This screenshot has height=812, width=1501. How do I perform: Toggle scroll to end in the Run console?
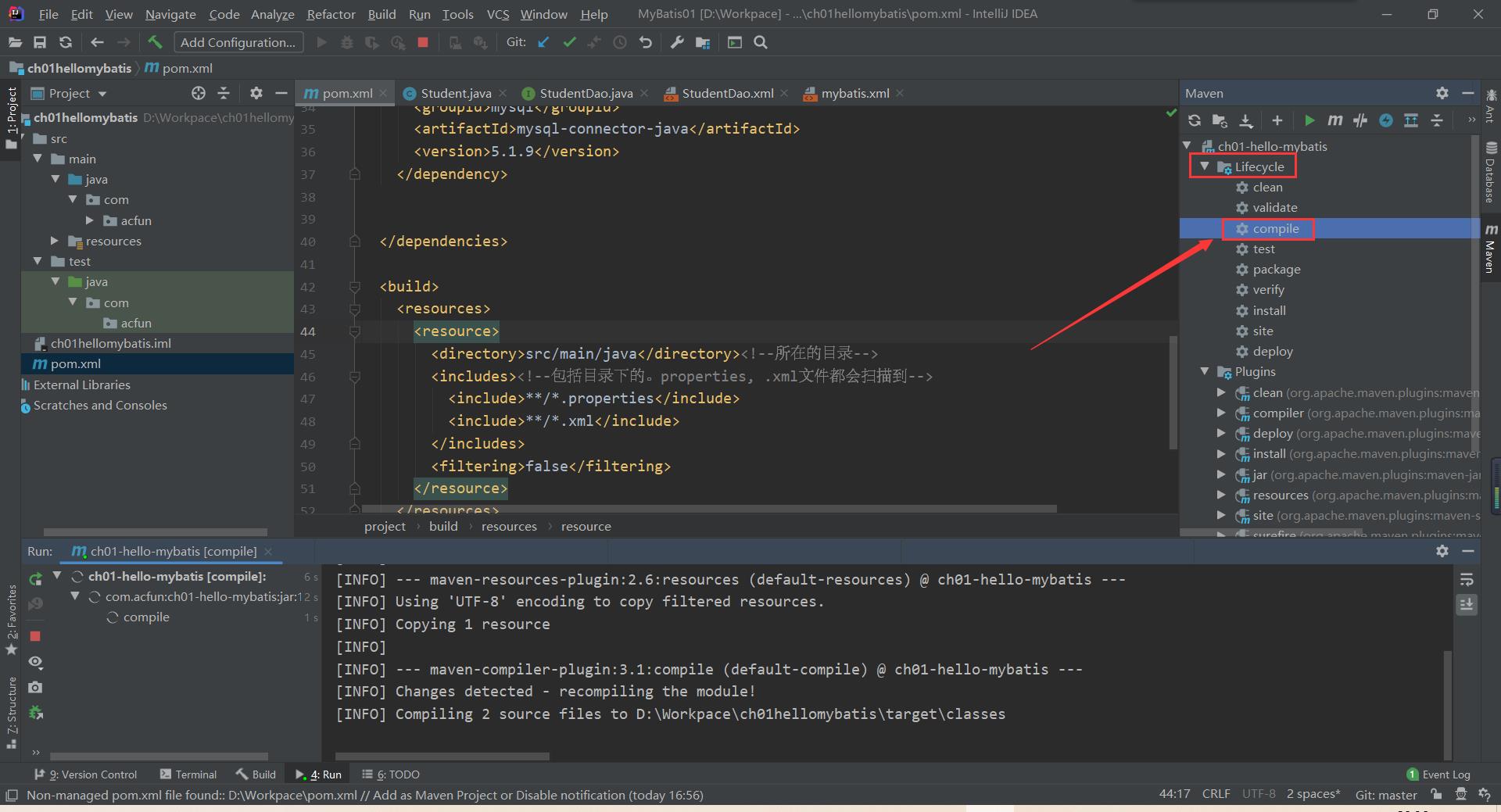click(x=1467, y=605)
